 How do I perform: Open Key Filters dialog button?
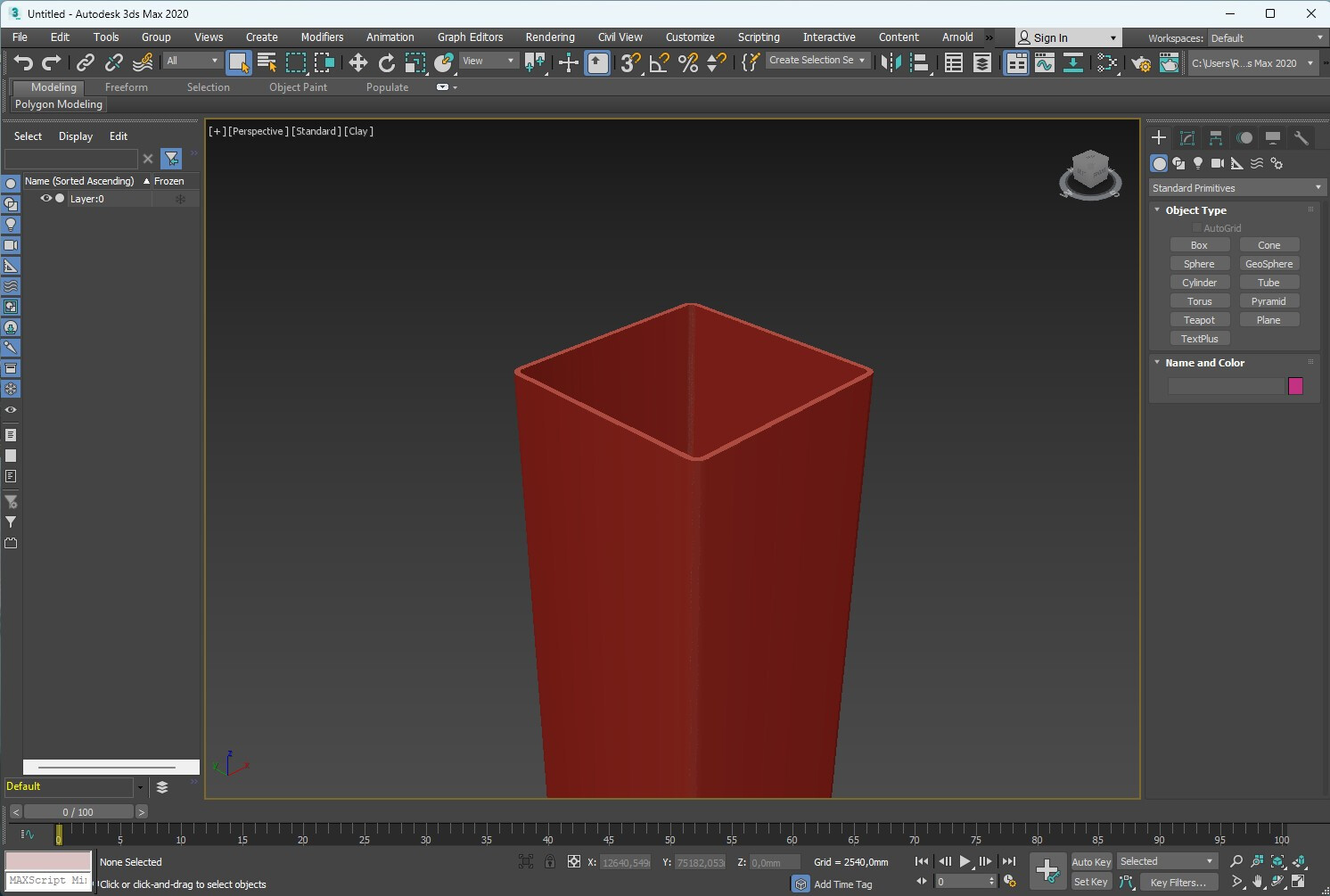pyautogui.click(x=1178, y=882)
